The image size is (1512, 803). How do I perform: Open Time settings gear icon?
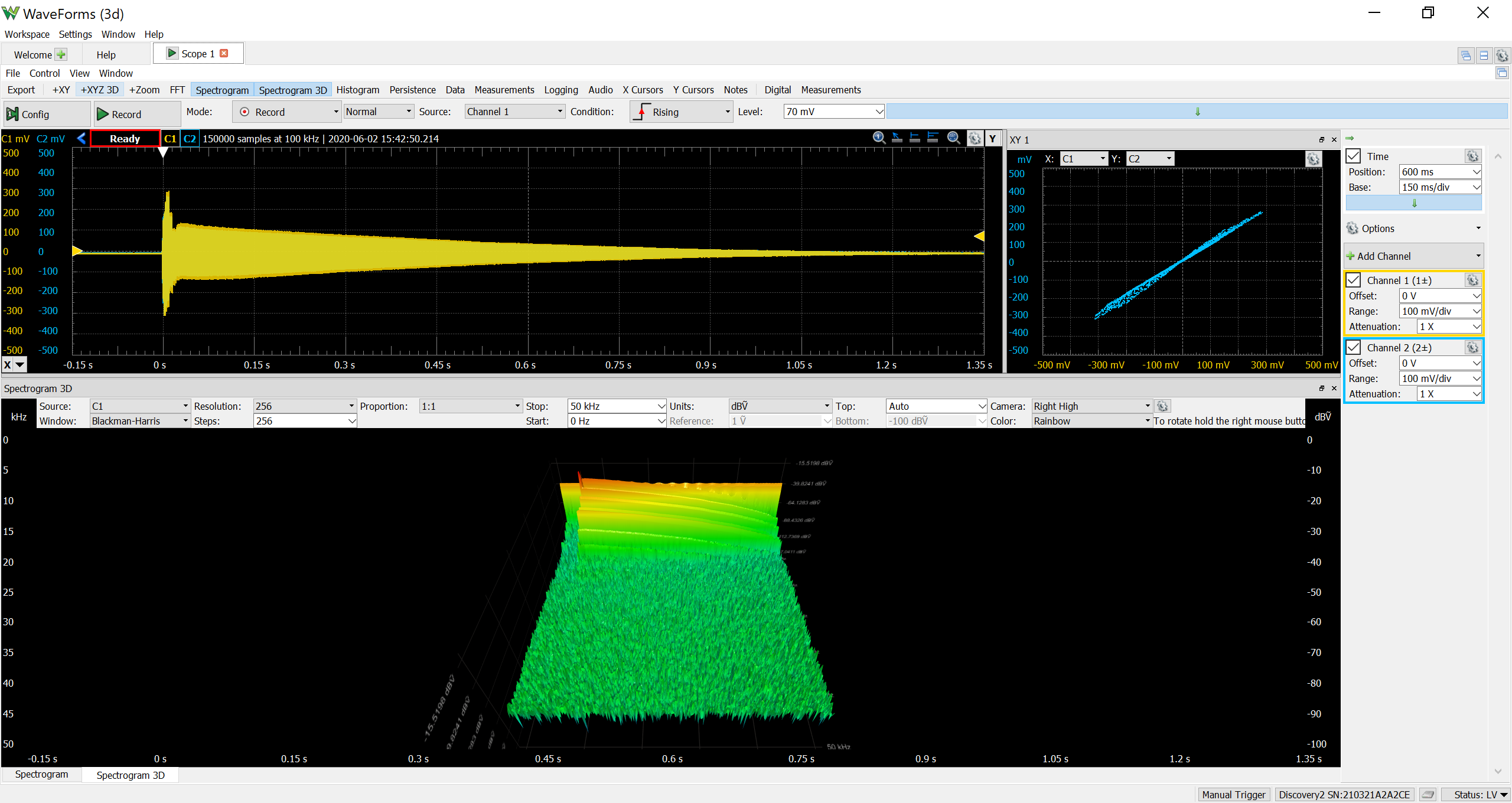[x=1473, y=156]
